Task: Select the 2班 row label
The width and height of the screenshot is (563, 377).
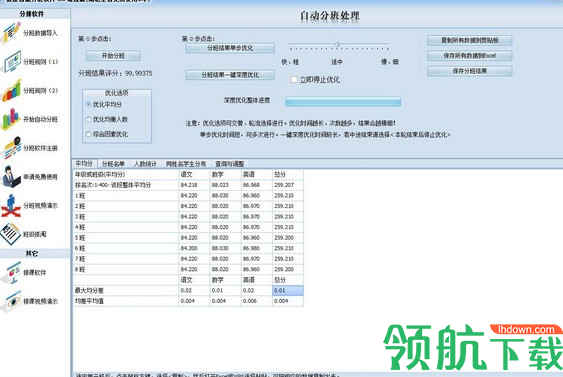Action: [x=80, y=206]
